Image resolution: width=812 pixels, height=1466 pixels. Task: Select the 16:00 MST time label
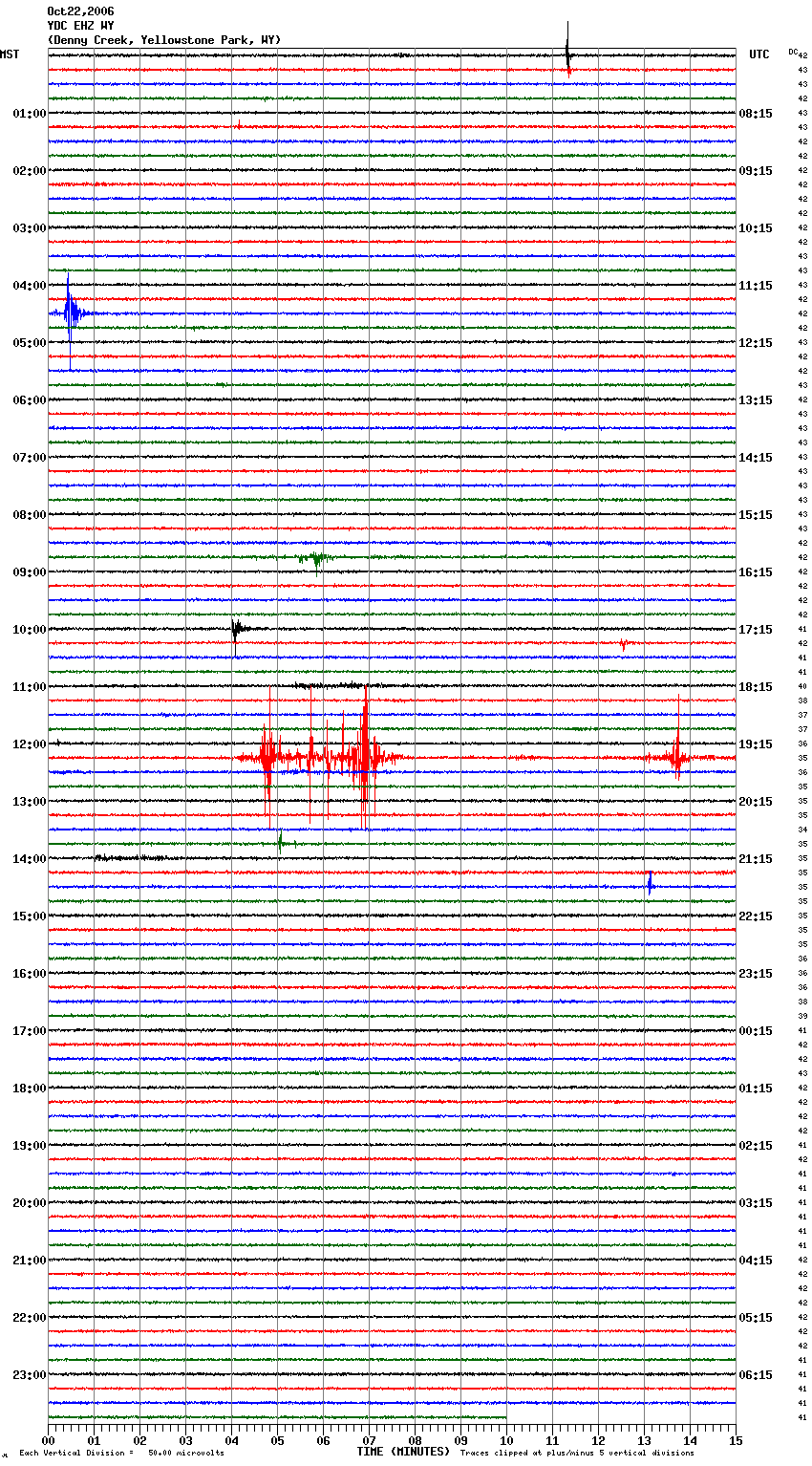point(30,974)
